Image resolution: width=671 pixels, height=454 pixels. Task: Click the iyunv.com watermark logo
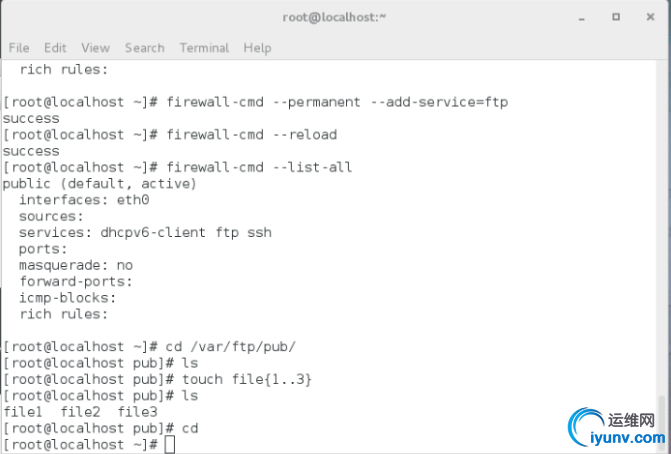618,428
